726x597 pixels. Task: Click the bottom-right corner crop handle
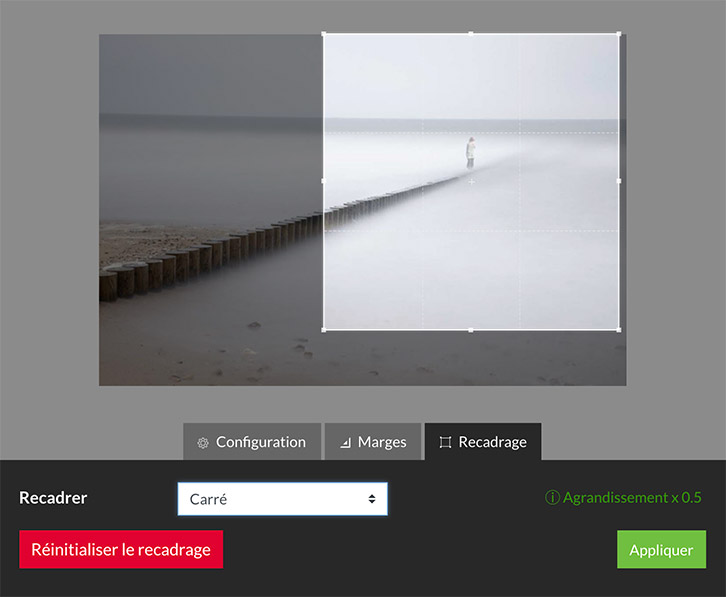619,329
